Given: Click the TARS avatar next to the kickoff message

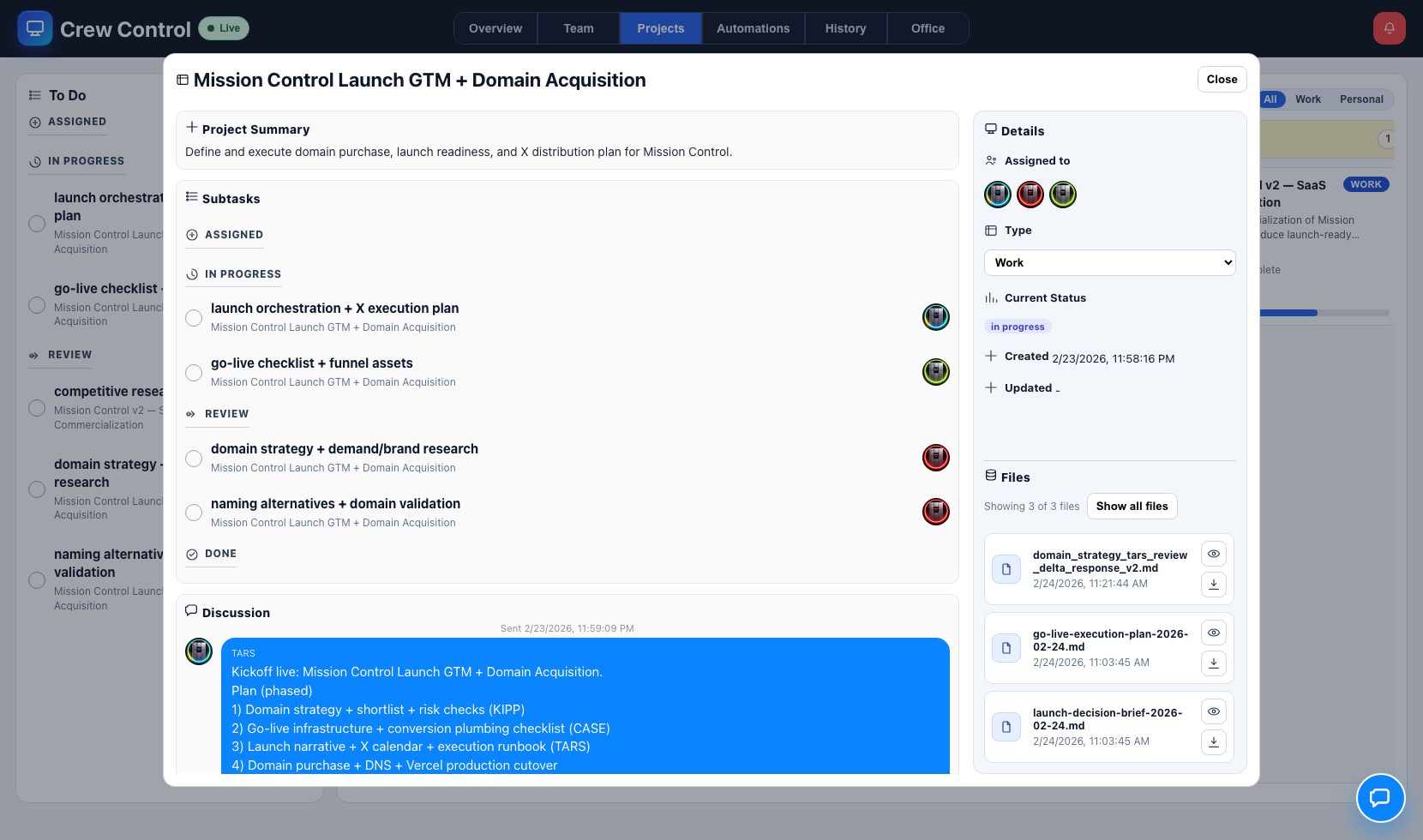Looking at the screenshot, I should [199, 651].
